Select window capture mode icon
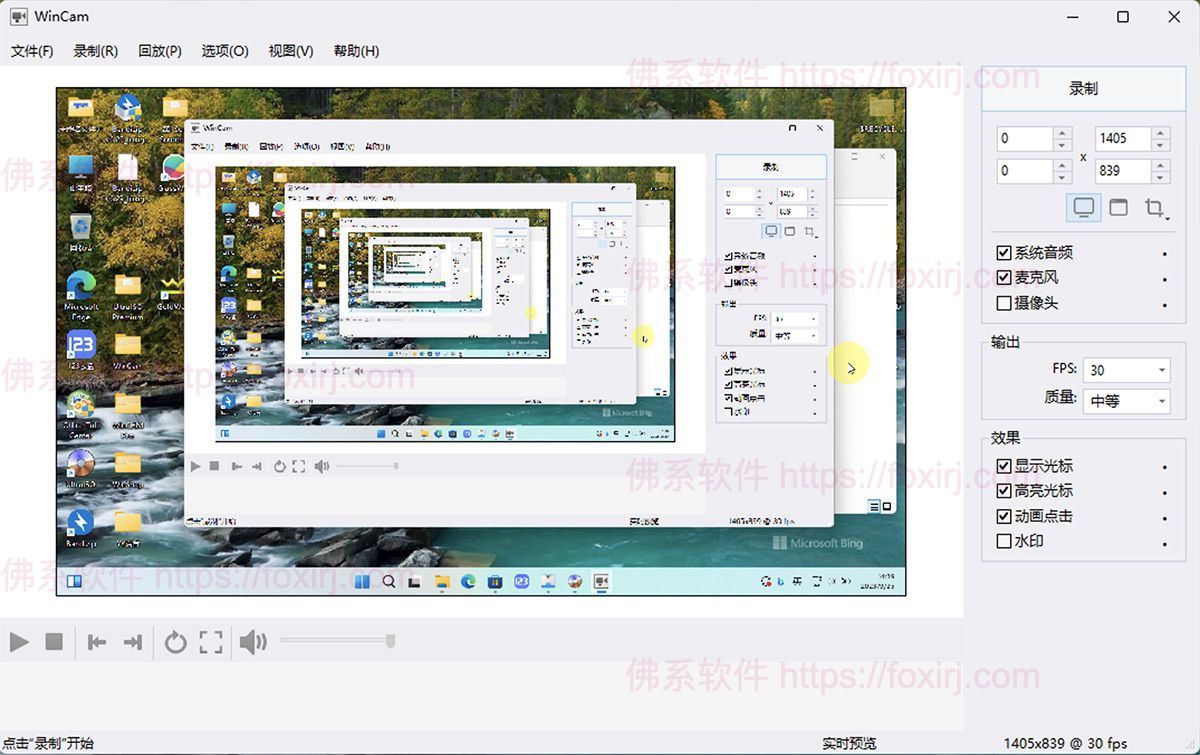The image size is (1200, 755). pos(1118,208)
